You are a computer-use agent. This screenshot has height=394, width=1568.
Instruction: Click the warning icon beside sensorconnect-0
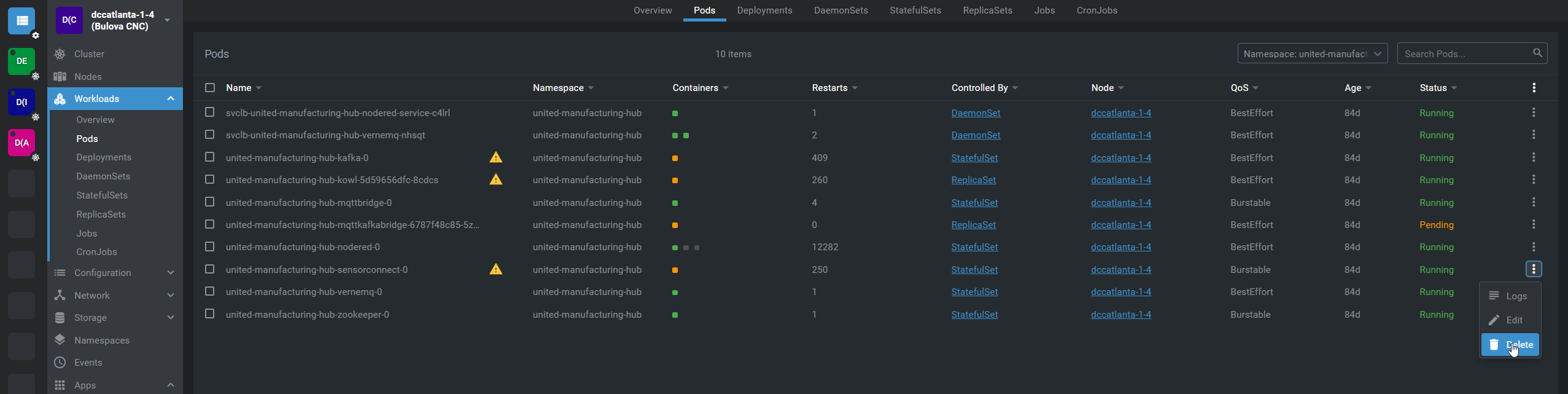[x=495, y=270]
